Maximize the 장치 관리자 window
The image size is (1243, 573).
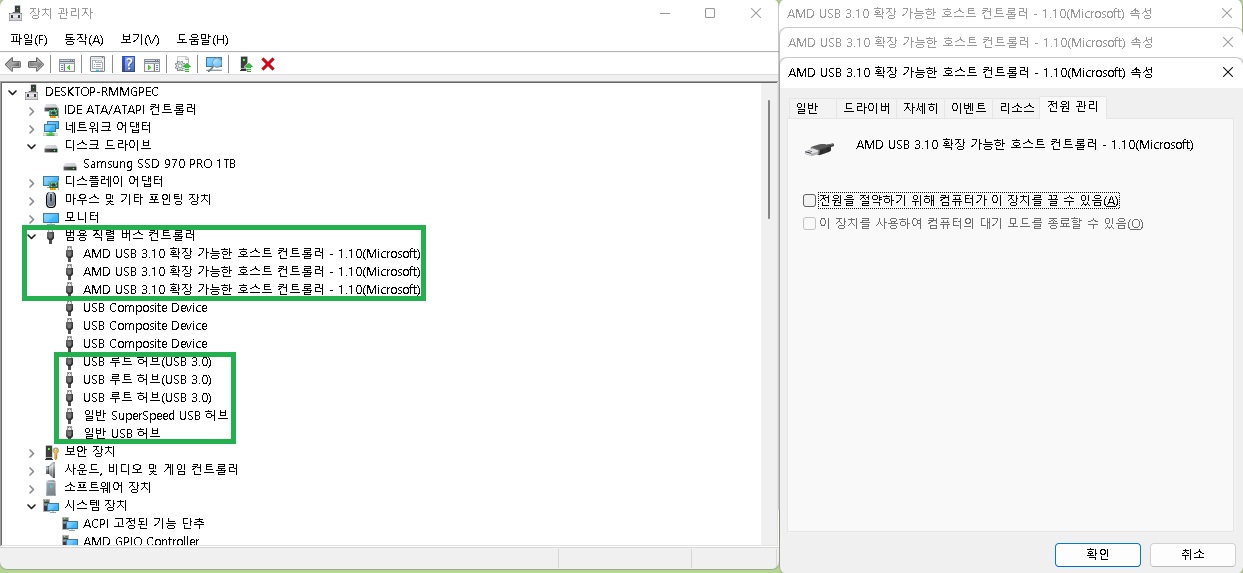pos(710,13)
